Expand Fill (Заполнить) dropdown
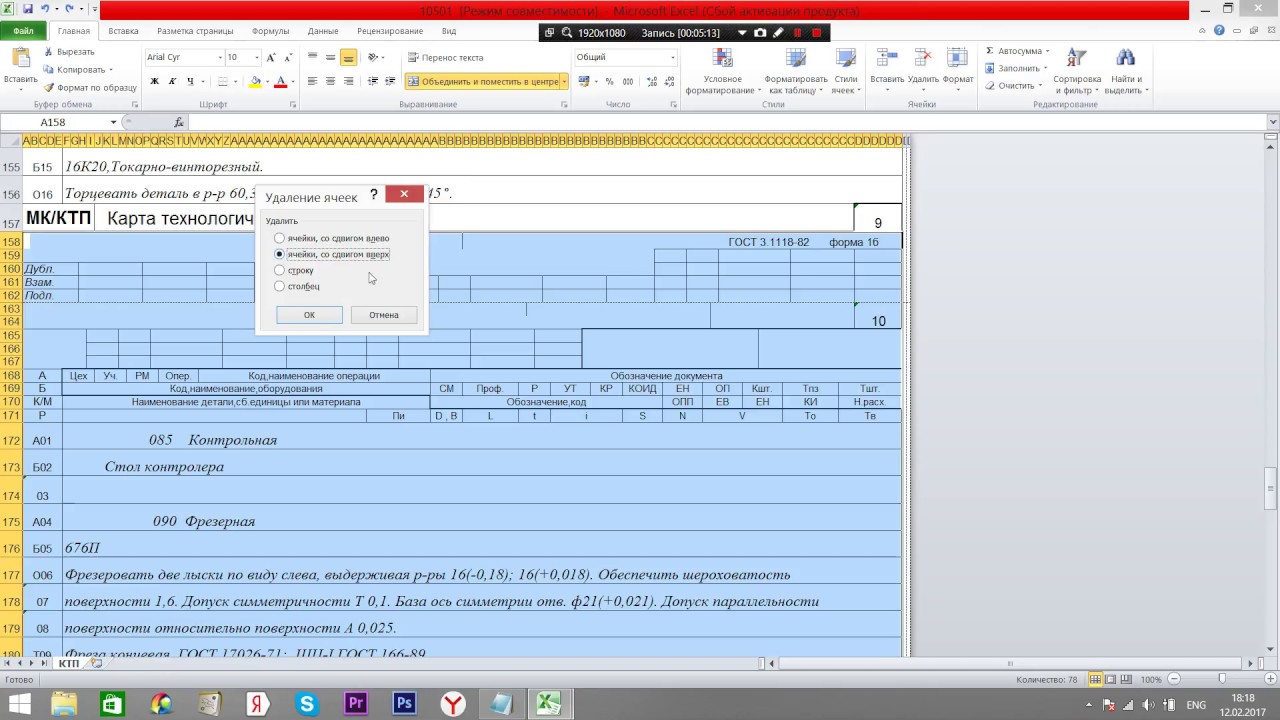 pos(1046,69)
